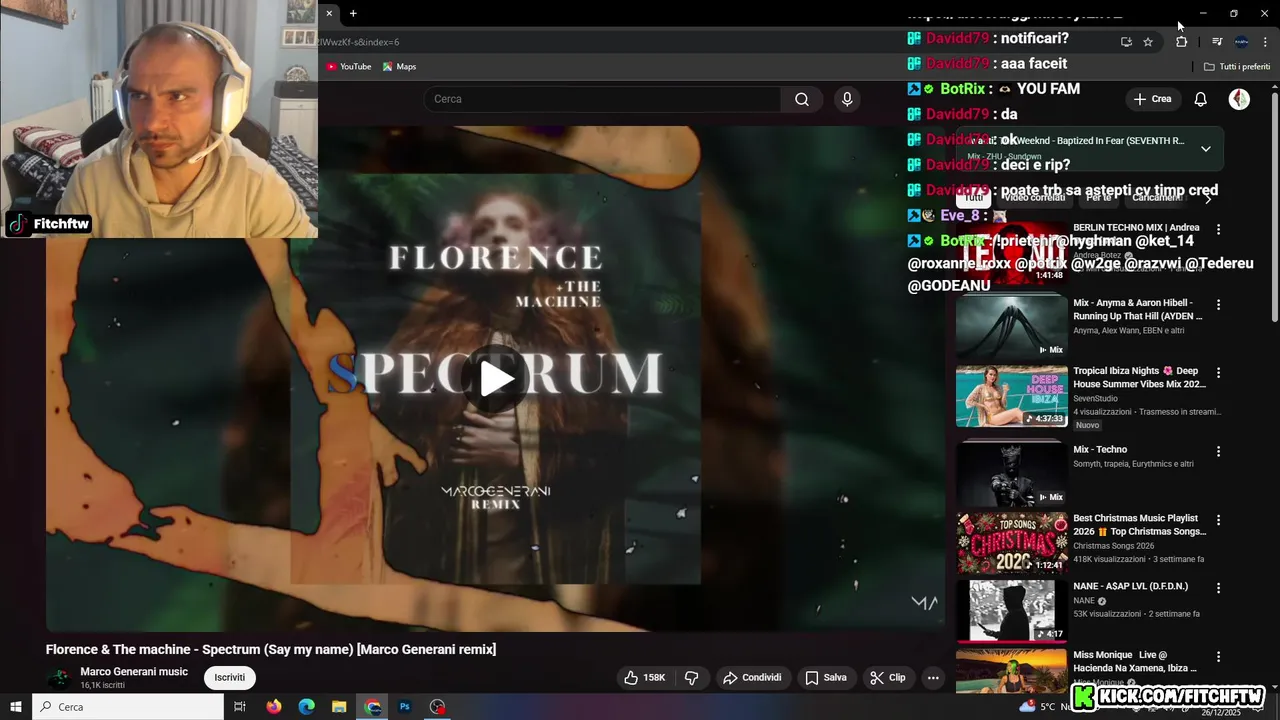The height and width of the screenshot is (720, 1280).
Task: Click the page vertical scrollbar
Action: click(x=1275, y=207)
